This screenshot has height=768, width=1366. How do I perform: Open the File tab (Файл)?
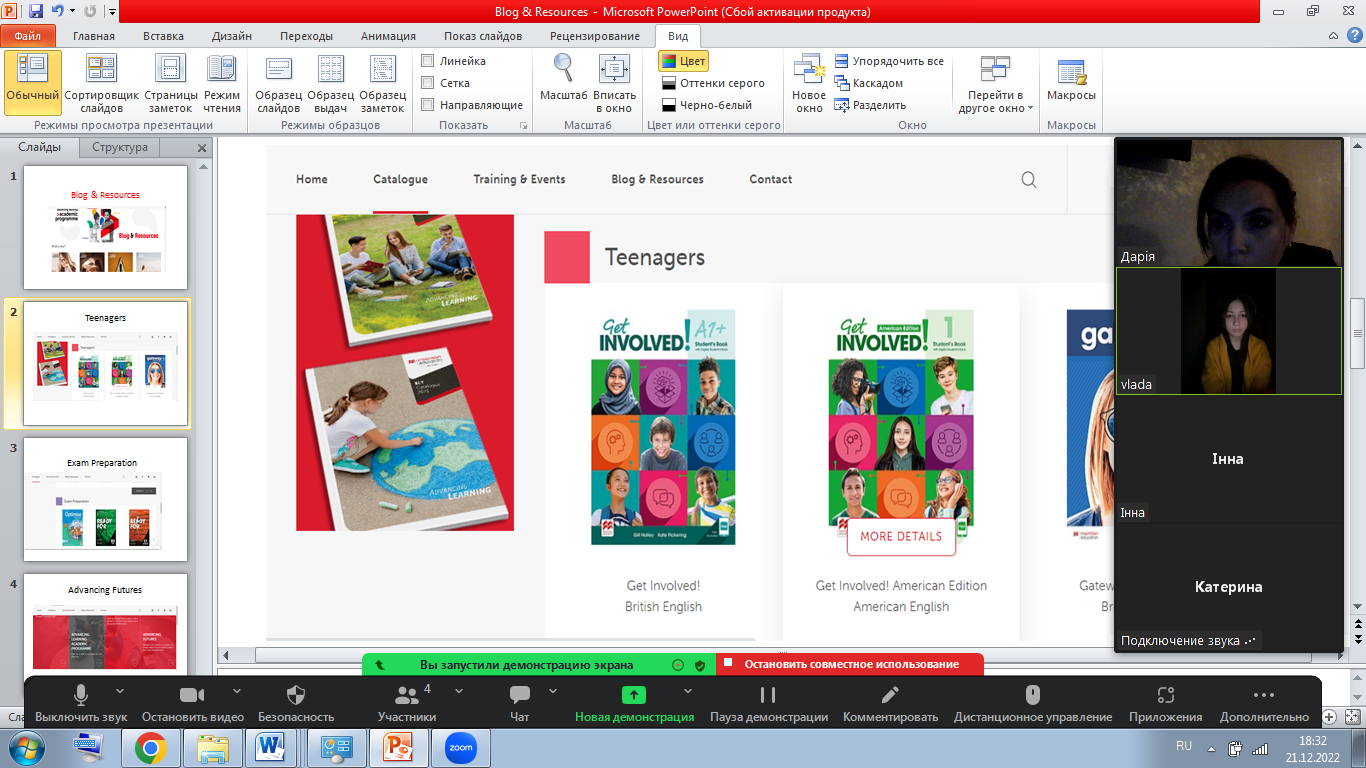(28, 36)
